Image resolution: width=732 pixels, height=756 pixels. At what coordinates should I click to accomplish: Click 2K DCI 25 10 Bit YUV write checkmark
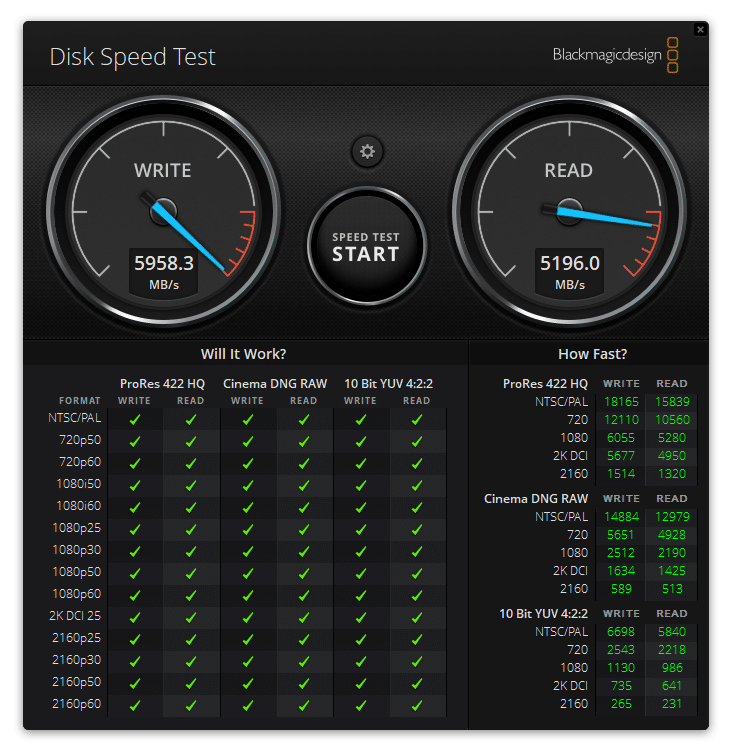[x=360, y=617]
